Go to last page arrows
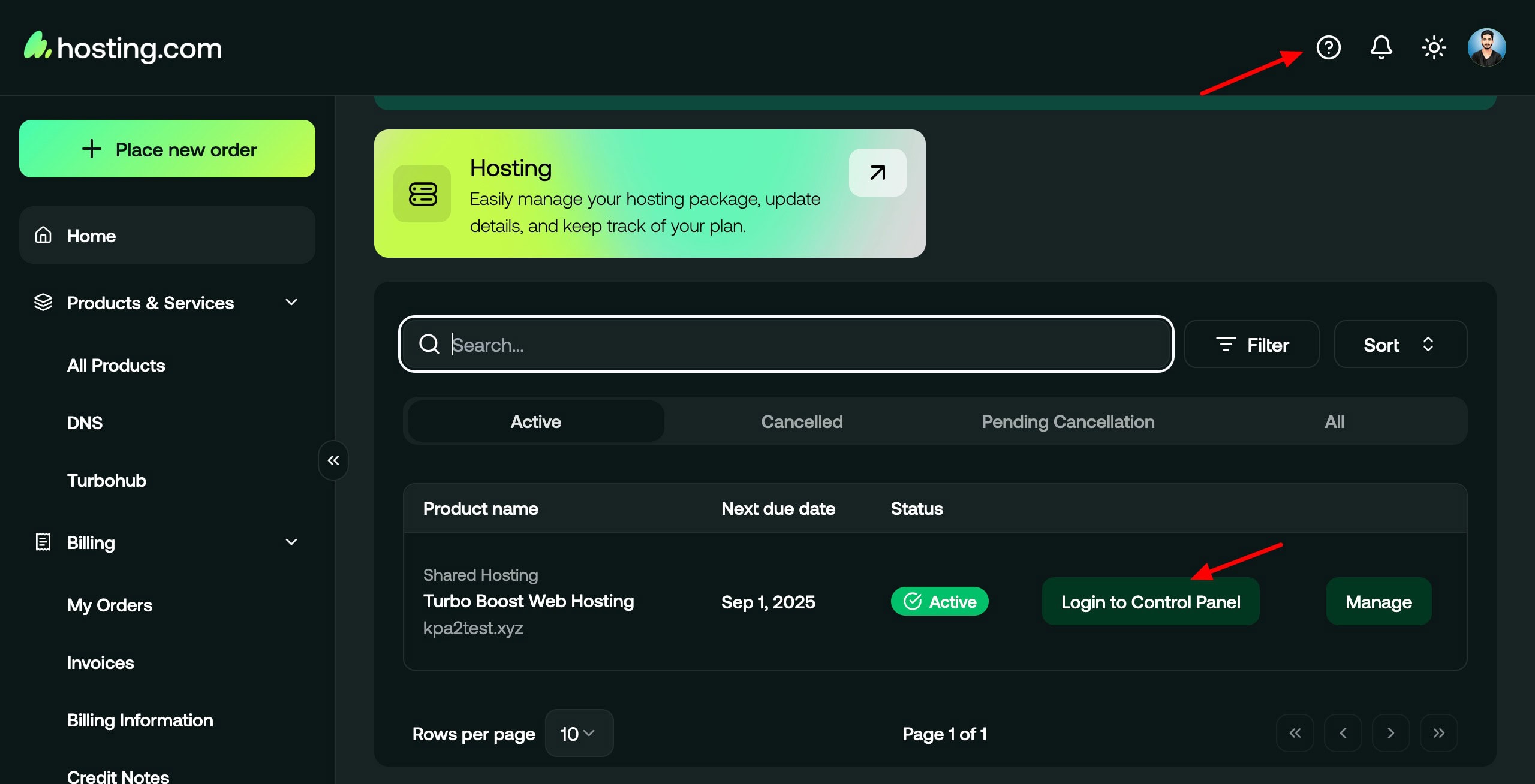The width and height of the screenshot is (1535, 784). pos(1438,733)
